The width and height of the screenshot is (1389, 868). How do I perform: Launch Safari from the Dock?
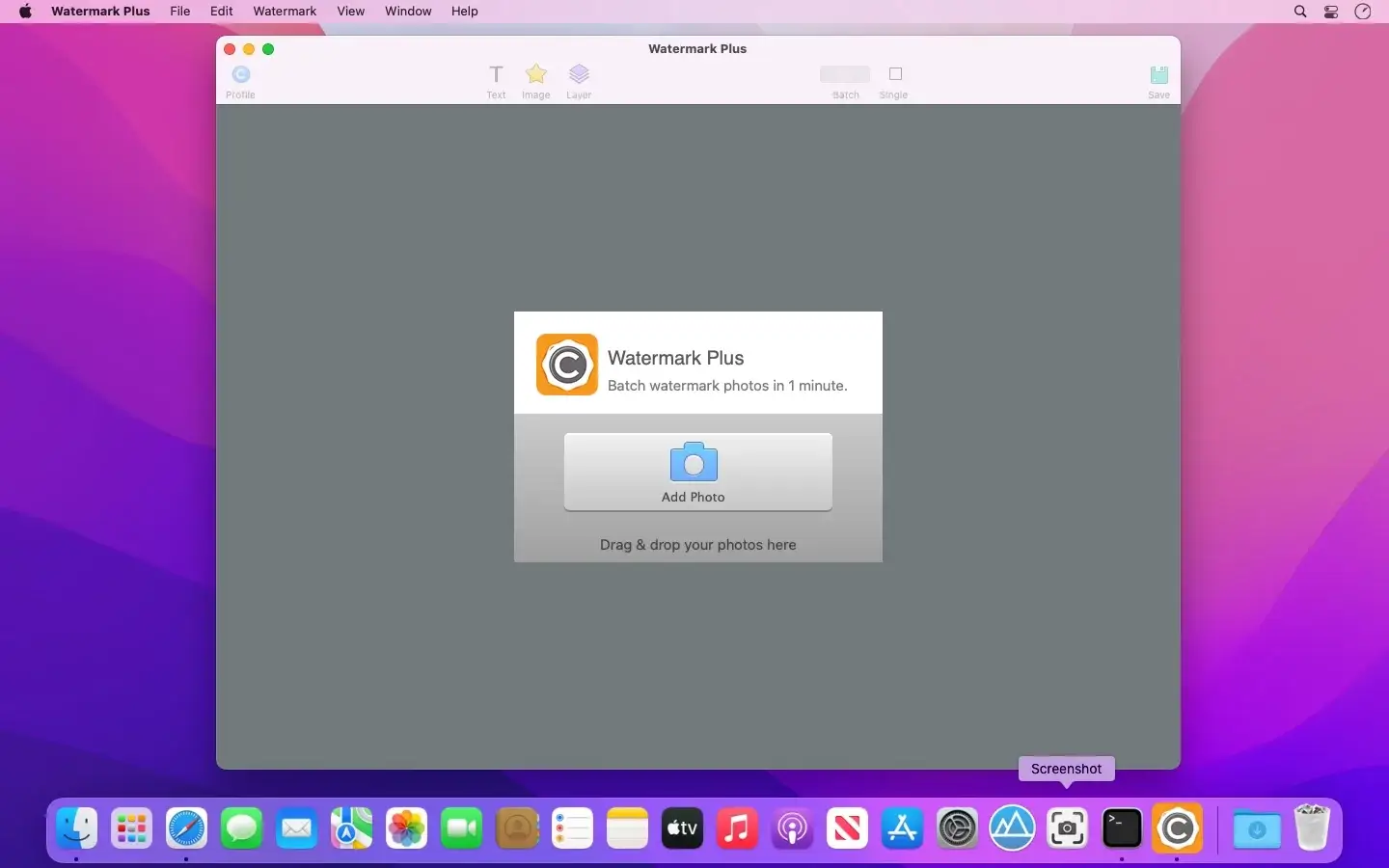click(186, 828)
